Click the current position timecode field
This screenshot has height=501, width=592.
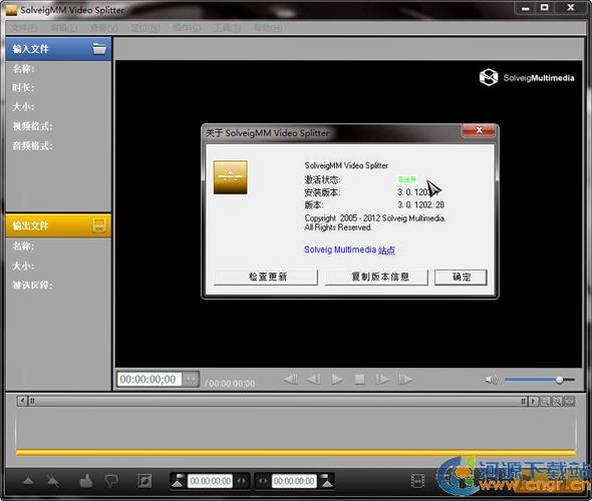click(x=149, y=379)
